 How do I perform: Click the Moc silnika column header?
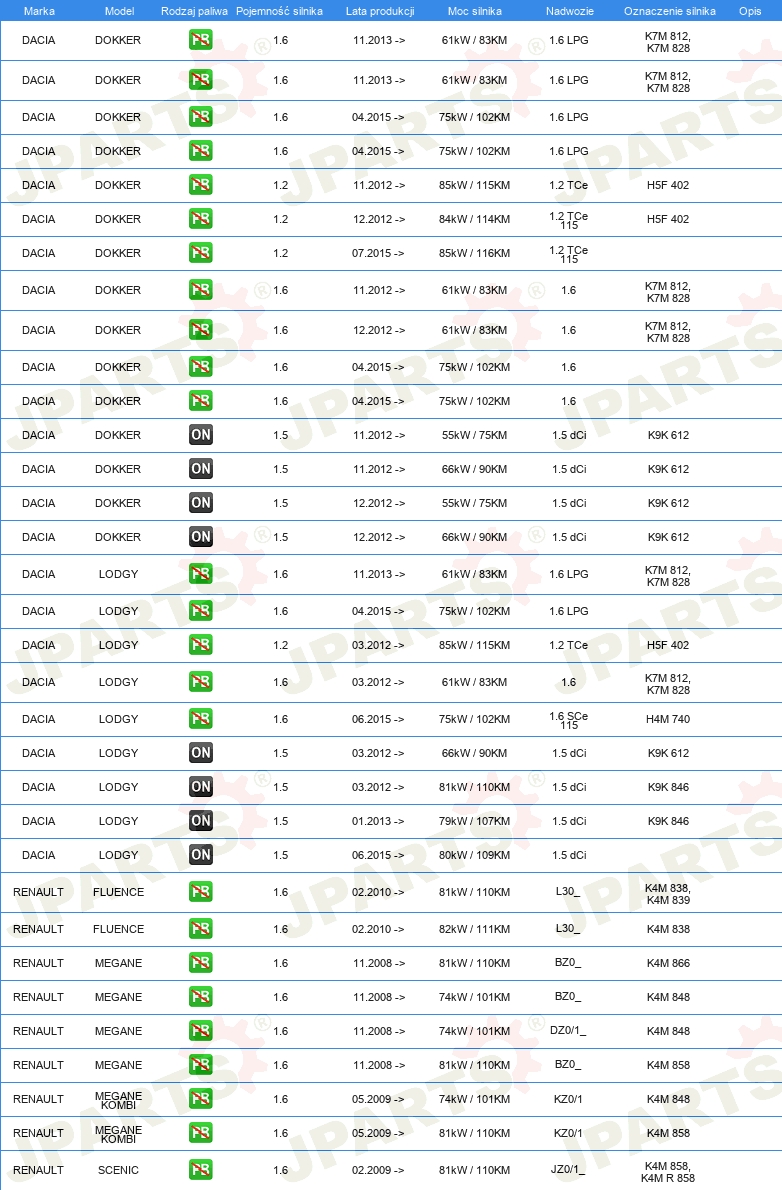(x=475, y=11)
